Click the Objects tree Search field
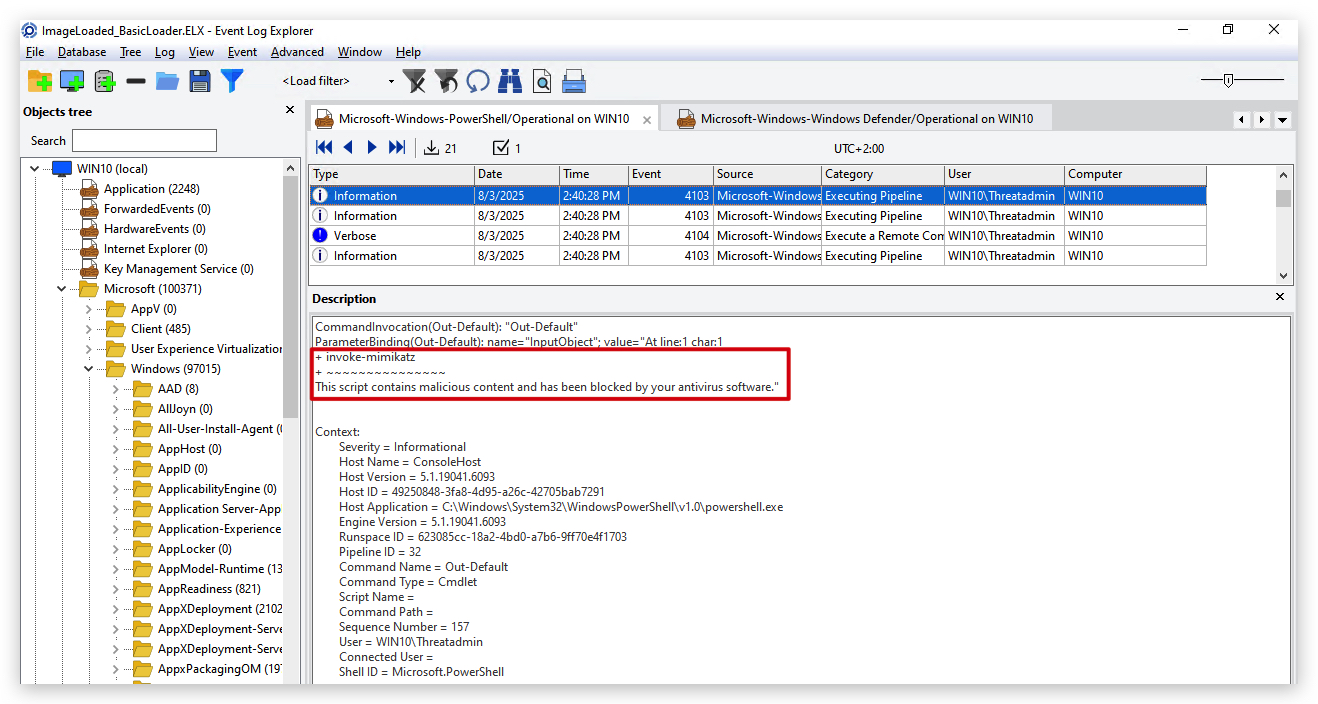Viewport: 1318px width, 704px height. click(x=144, y=141)
